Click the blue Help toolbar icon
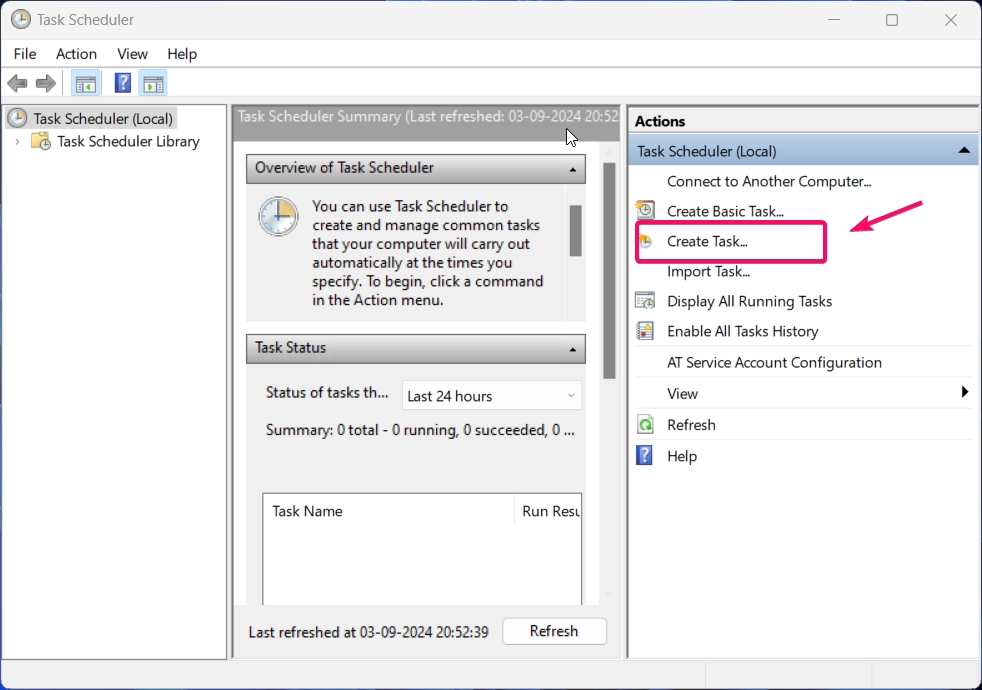Screen dimensions: 982x690 123,83
